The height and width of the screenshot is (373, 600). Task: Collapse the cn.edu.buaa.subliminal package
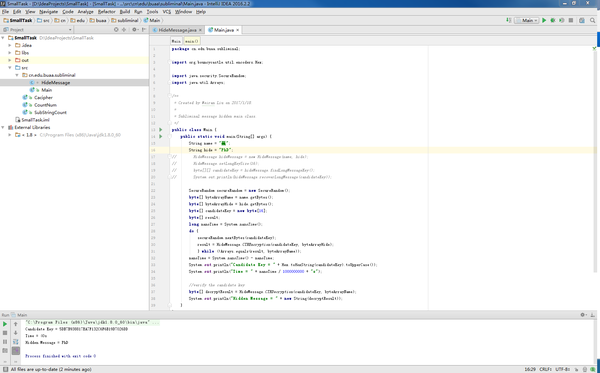(x=17, y=75)
